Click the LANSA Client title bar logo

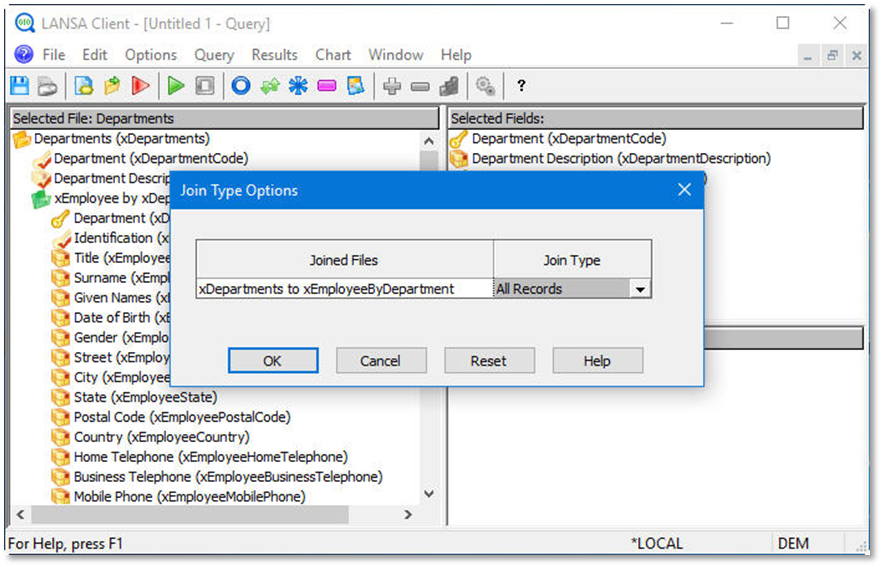coord(25,23)
